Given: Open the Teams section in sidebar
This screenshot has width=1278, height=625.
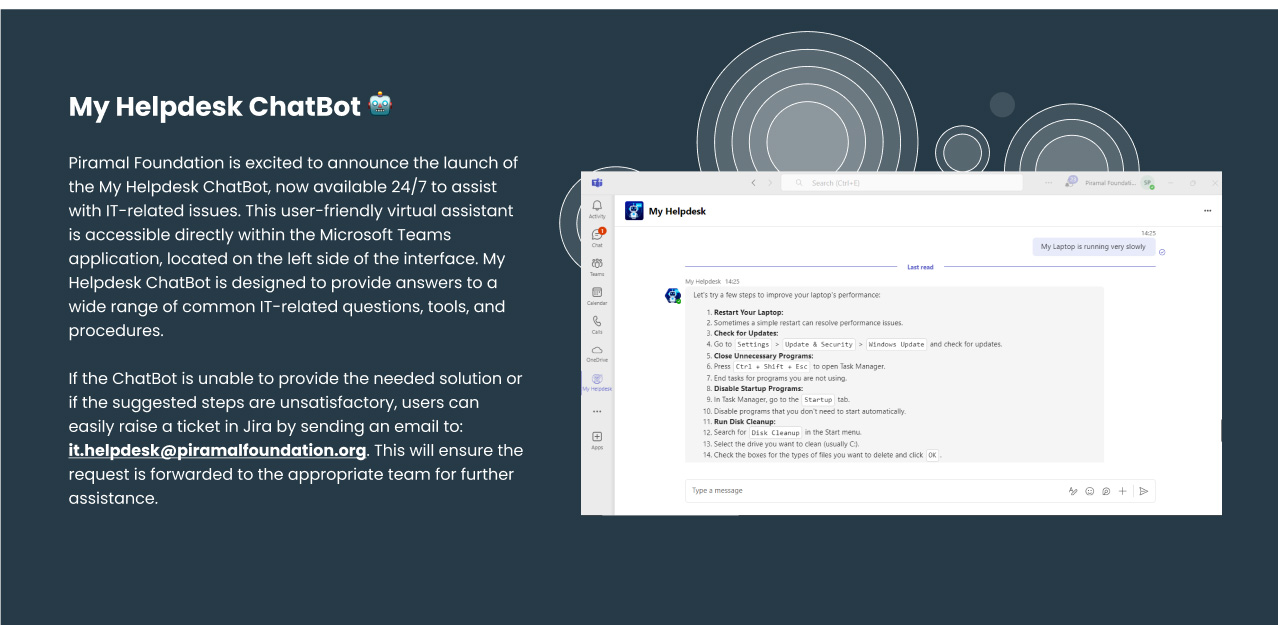Looking at the screenshot, I should 597,266.
